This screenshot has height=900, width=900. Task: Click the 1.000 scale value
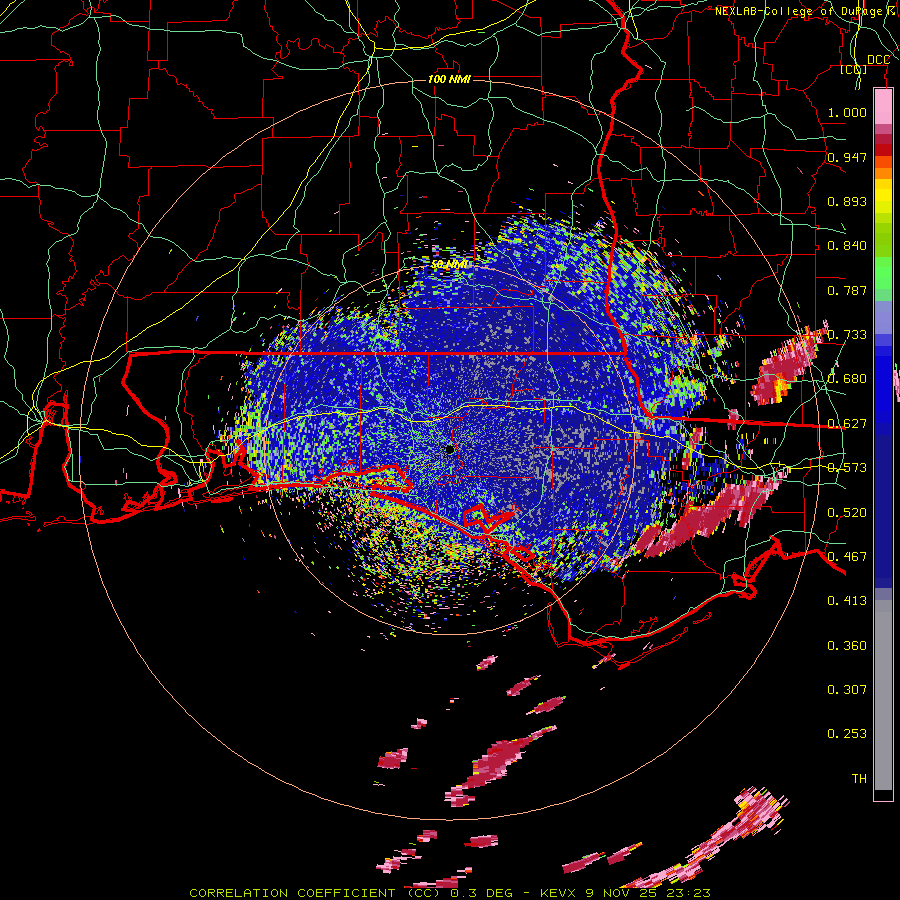click(847, 112)
